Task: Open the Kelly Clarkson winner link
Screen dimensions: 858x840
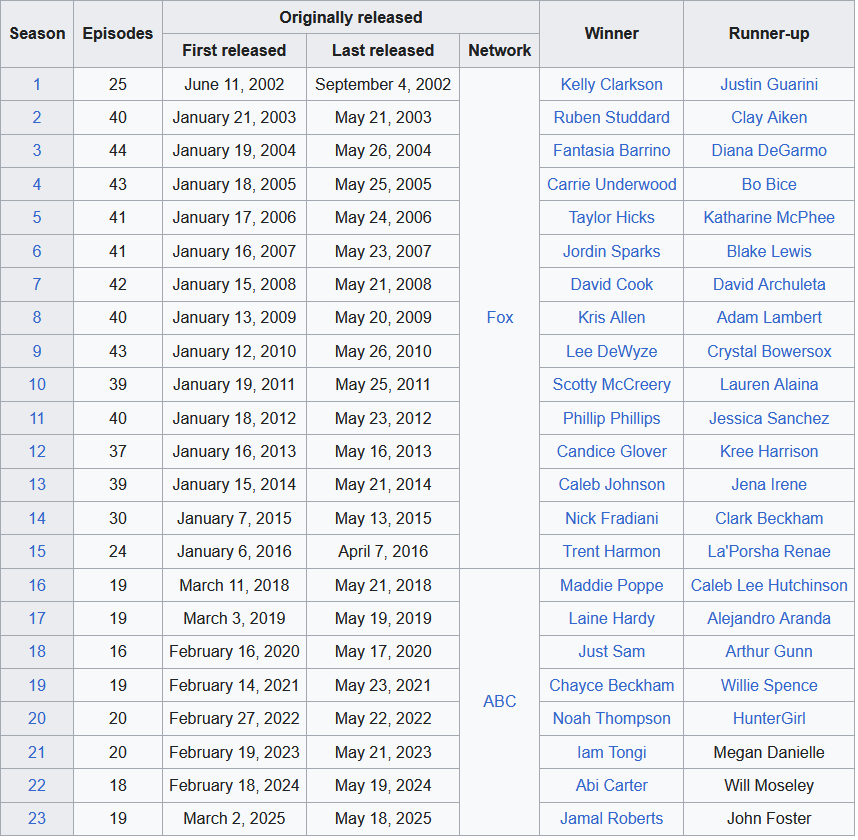Action: [611, 84]
